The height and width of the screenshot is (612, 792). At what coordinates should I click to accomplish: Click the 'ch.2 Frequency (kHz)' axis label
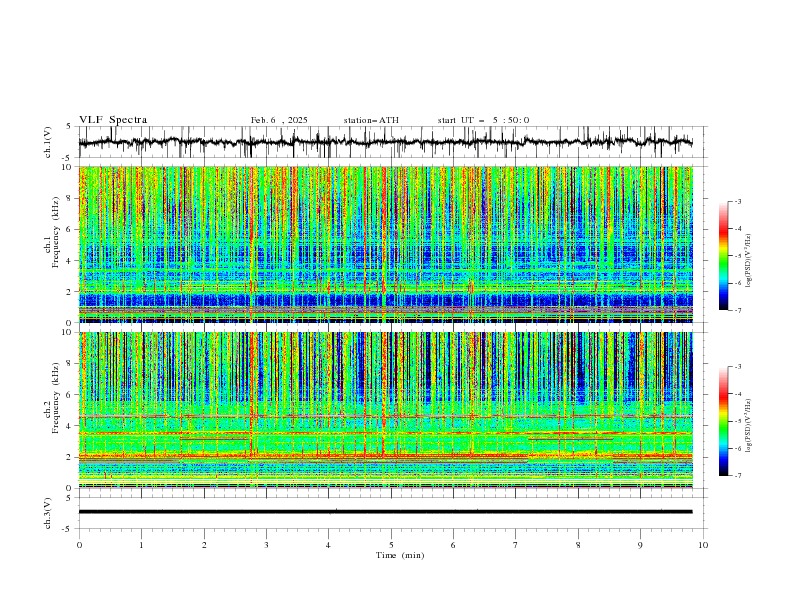[x=52, y=398]
